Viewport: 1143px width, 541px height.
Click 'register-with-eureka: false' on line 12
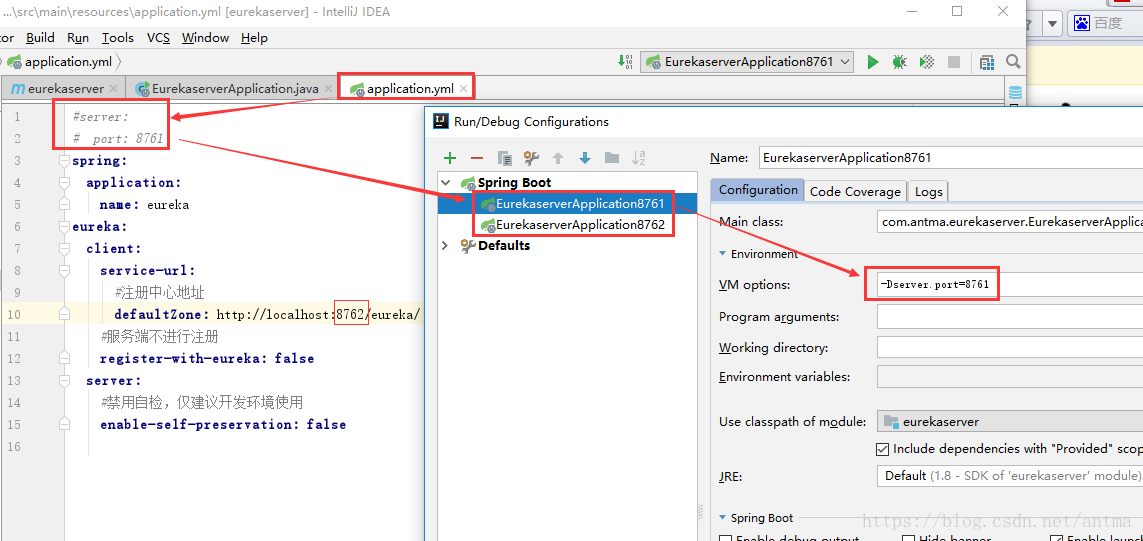click(x=207, y=359)
